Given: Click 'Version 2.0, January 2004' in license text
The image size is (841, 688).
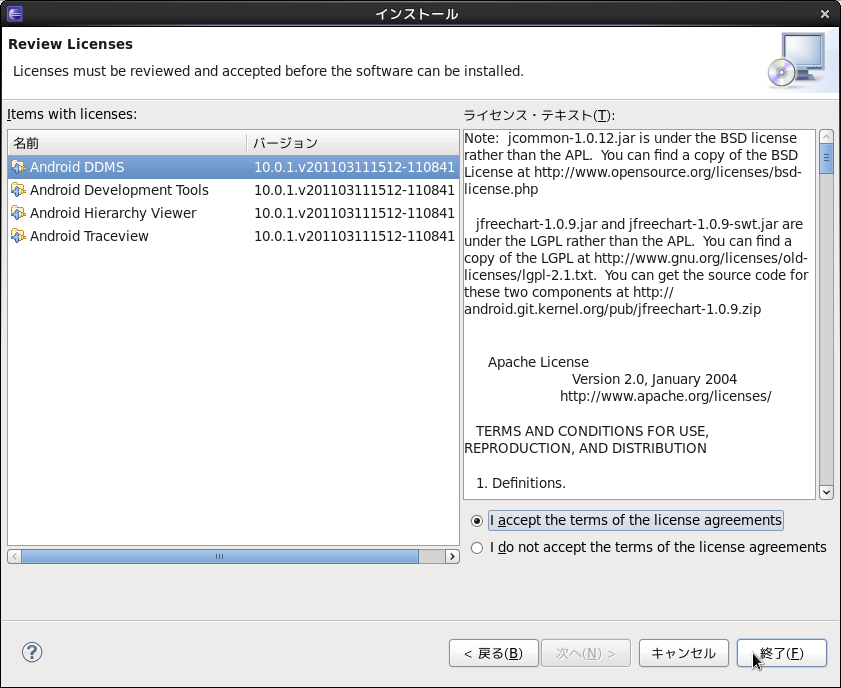Looking at the screenshot, I should [x=654, y=379].
